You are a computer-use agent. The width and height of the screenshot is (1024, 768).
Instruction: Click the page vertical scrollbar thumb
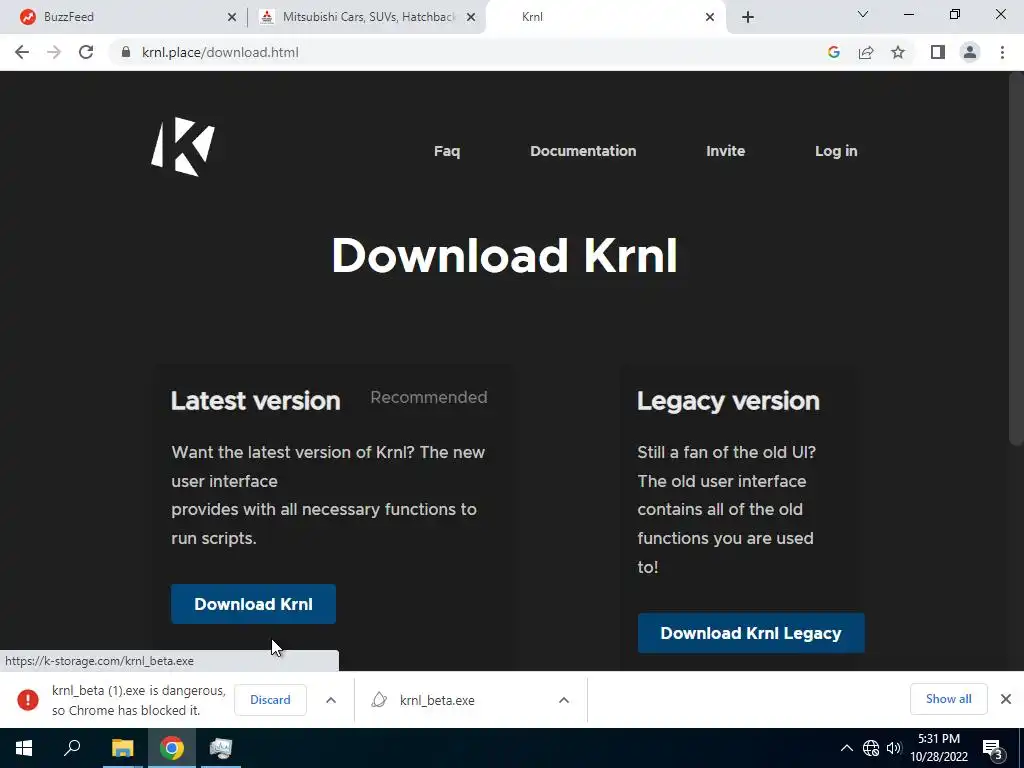(x=1016, y=259)
